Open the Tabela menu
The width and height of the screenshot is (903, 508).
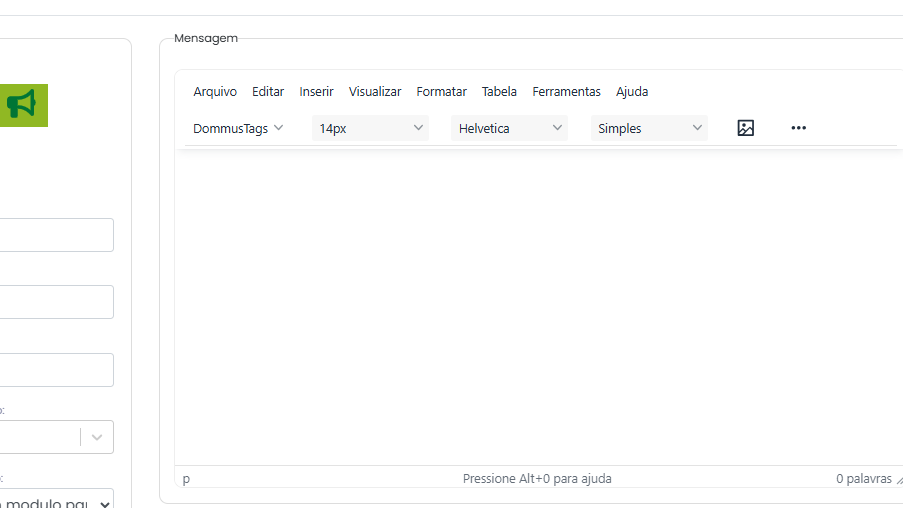(499, 91)
